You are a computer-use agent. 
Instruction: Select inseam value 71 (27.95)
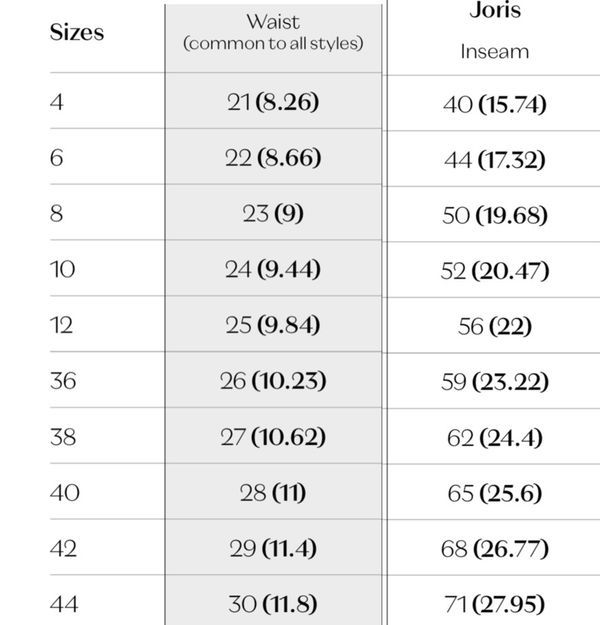point(494,604)
